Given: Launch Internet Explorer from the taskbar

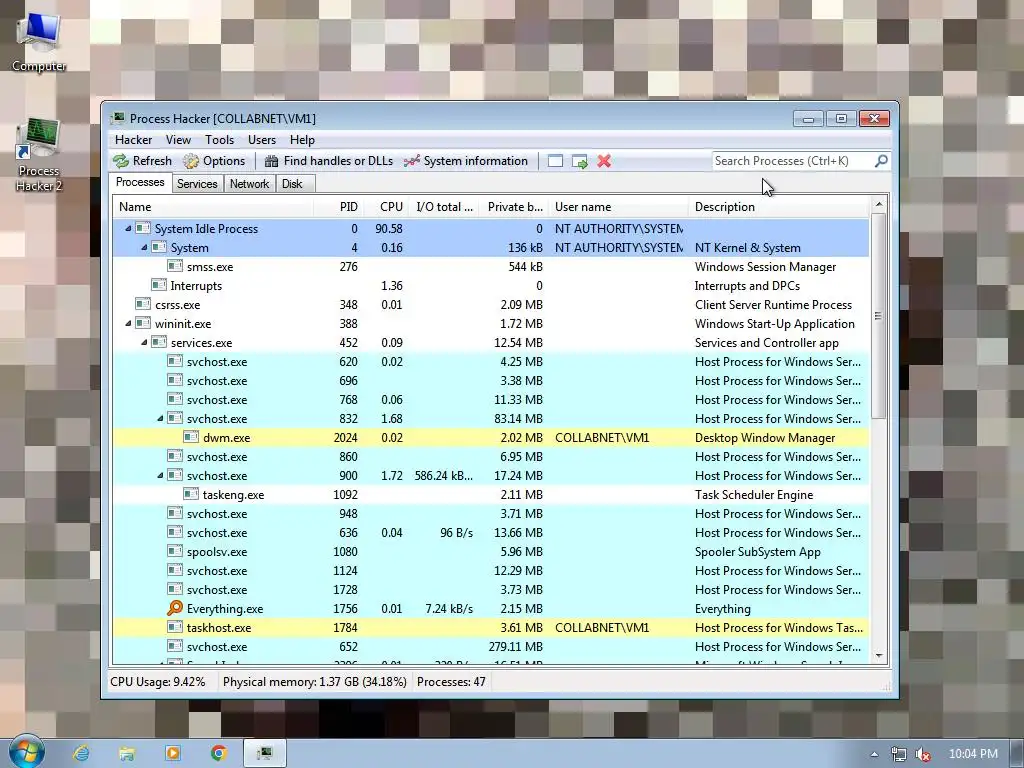Looking at the screenshot, I should point(81,753).
